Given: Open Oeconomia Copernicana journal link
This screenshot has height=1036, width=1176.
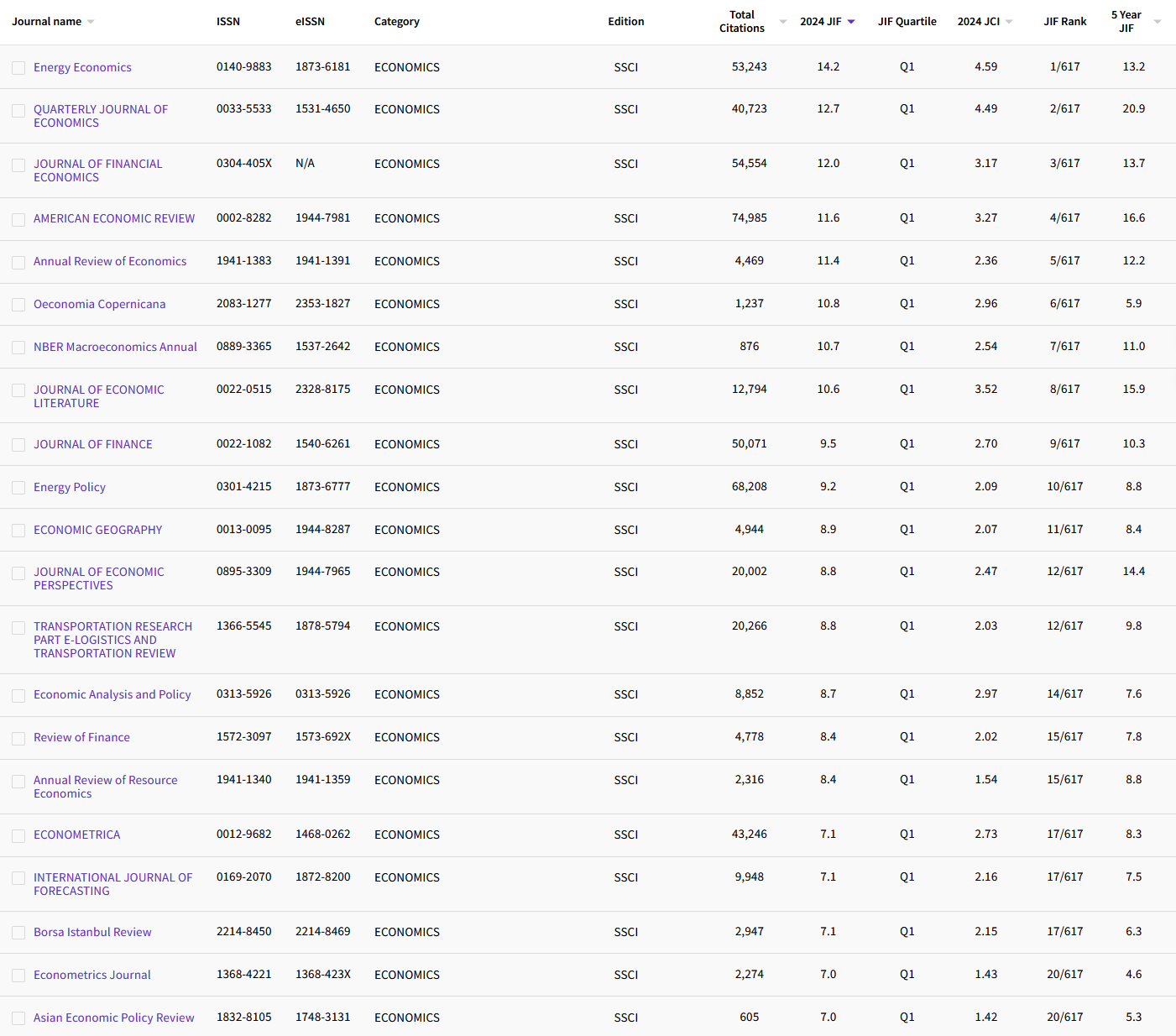Looking at the screenshot, I should click(99, 304).
